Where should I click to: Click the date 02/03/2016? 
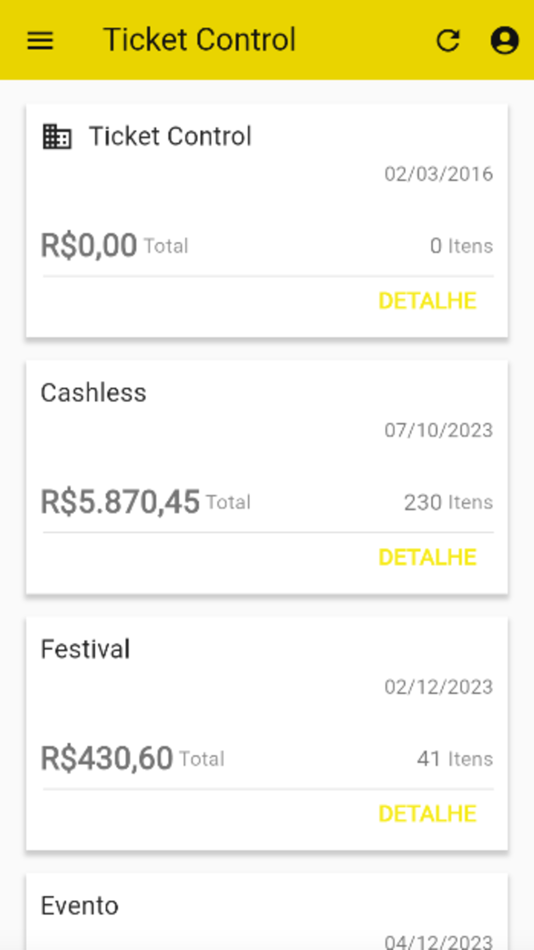(439, 174)
